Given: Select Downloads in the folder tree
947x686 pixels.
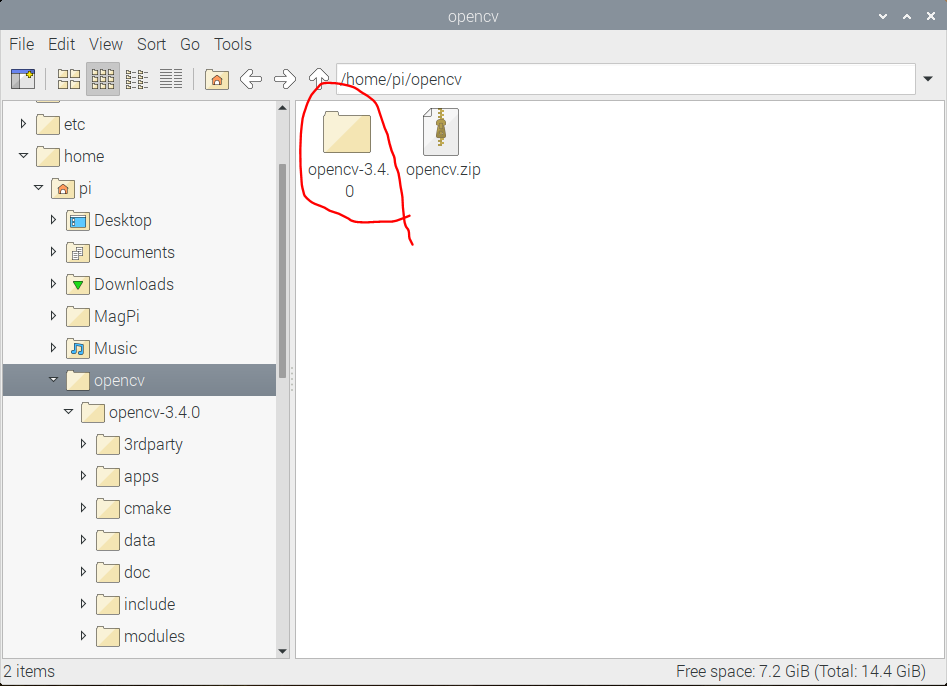Looking at the screenshot, I should coord(134,284).
